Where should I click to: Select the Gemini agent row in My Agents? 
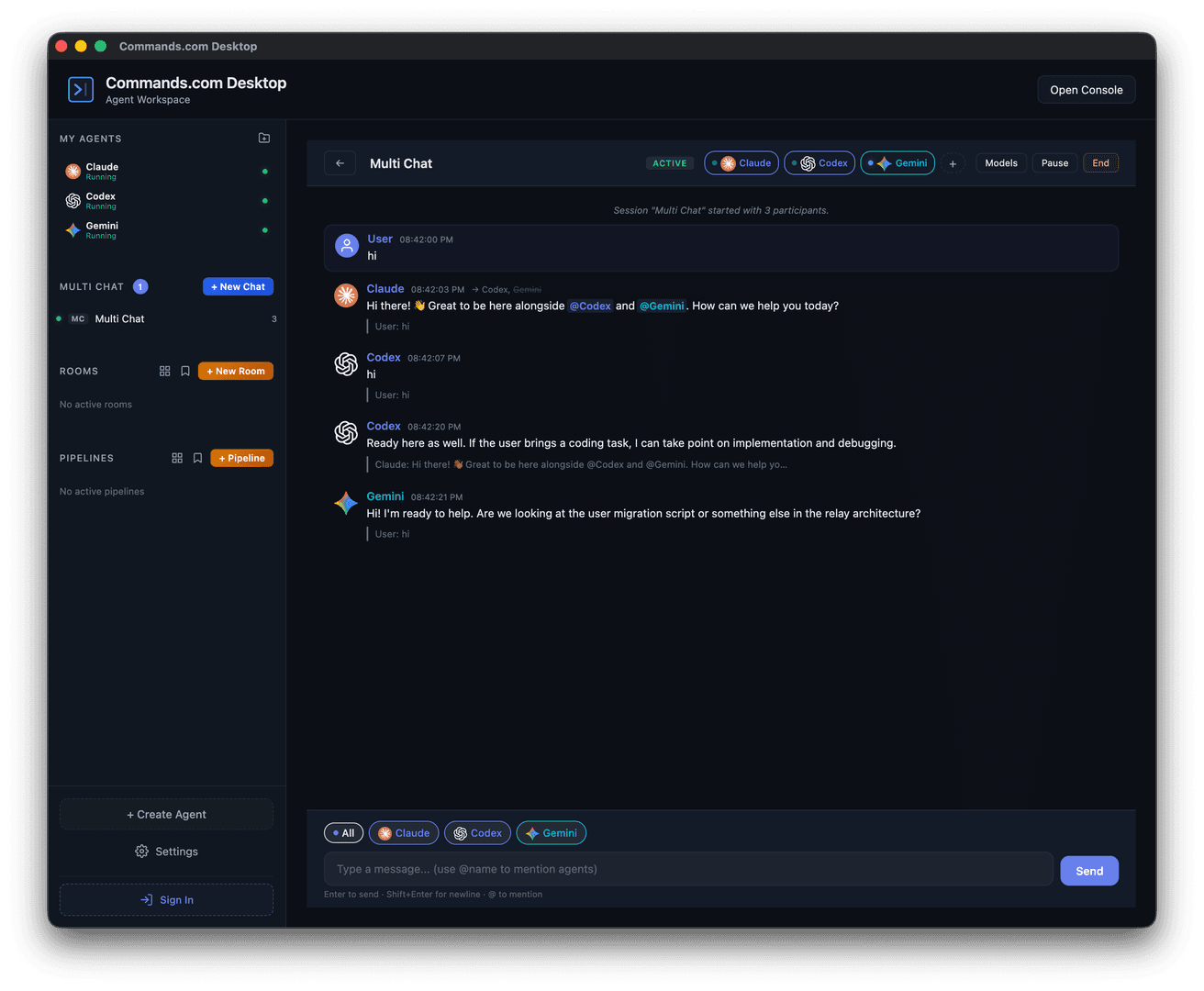[x=166, y=230]
